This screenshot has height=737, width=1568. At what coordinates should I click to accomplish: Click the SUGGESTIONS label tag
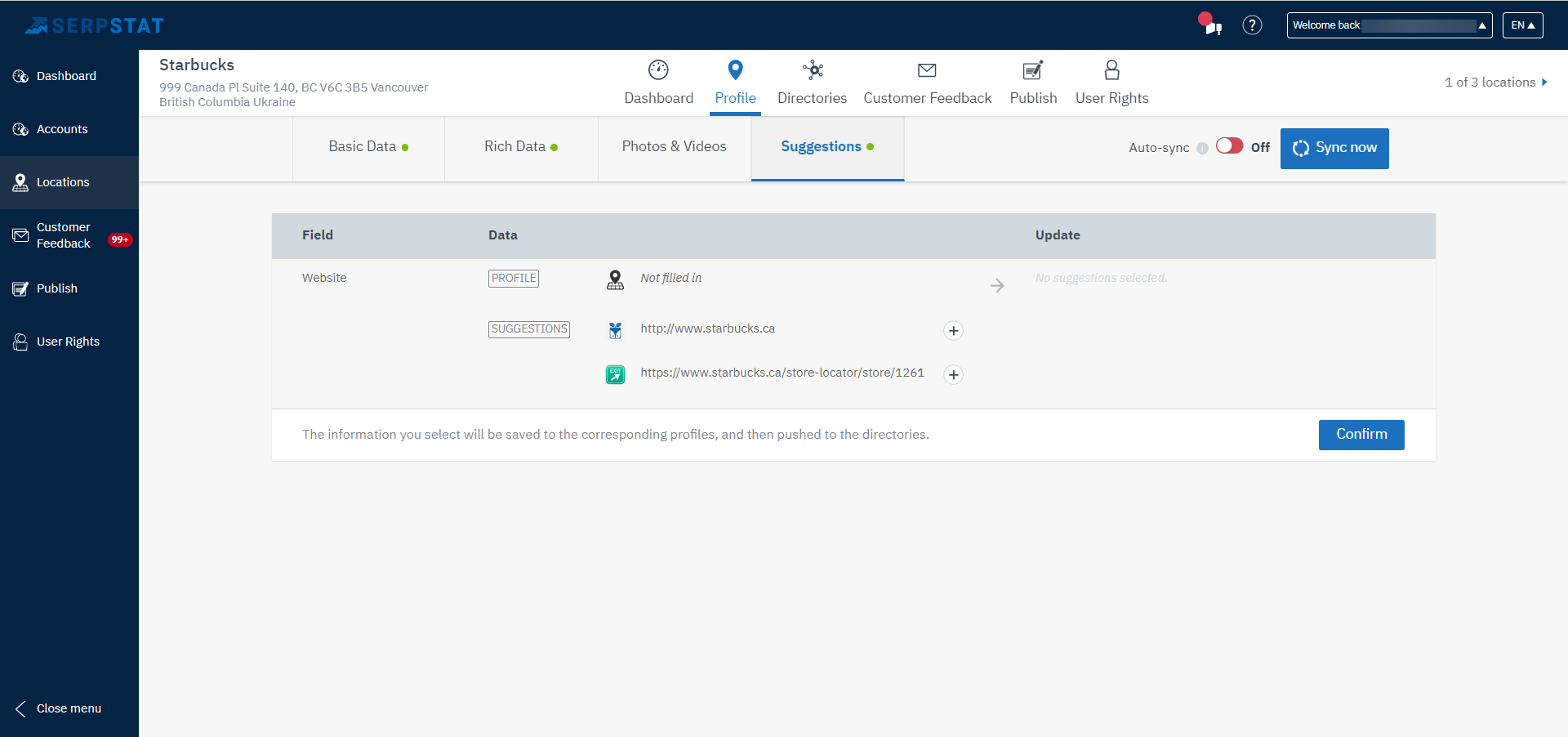click(x=529, y=329)
